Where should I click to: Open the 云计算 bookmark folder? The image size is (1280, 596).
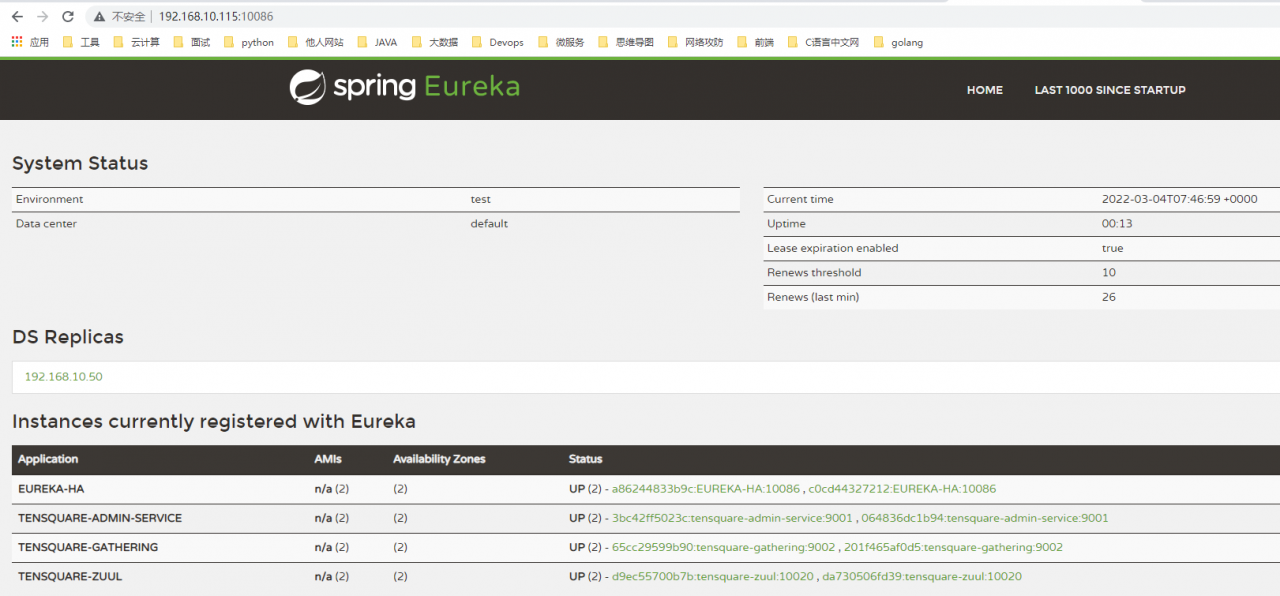(136, 42)
